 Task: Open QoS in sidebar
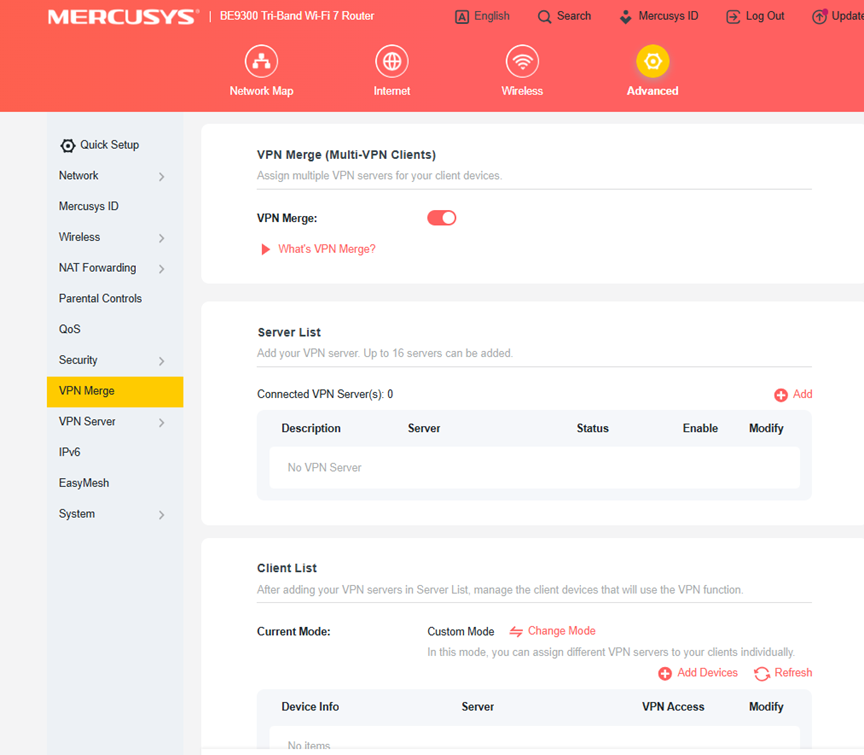tap(69, 329)
